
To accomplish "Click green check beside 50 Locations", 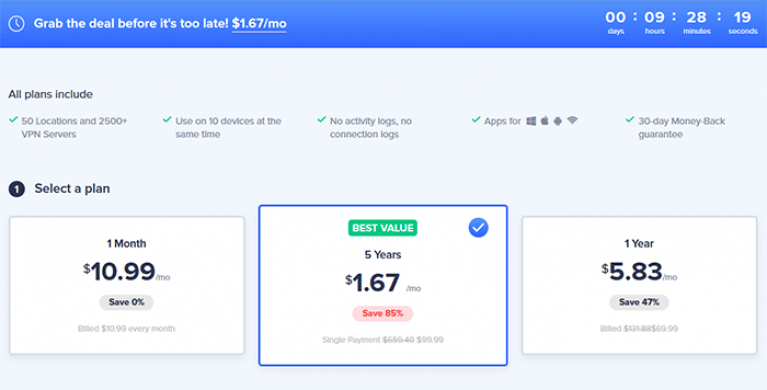I will coord(13,119).
